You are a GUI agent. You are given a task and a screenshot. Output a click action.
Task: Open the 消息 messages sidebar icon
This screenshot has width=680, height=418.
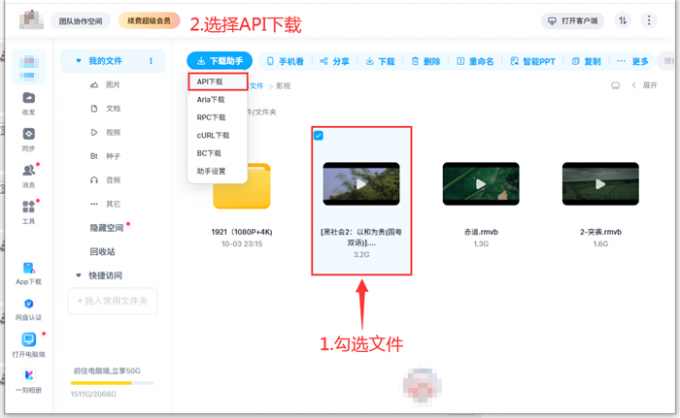(x=29, y=170)
